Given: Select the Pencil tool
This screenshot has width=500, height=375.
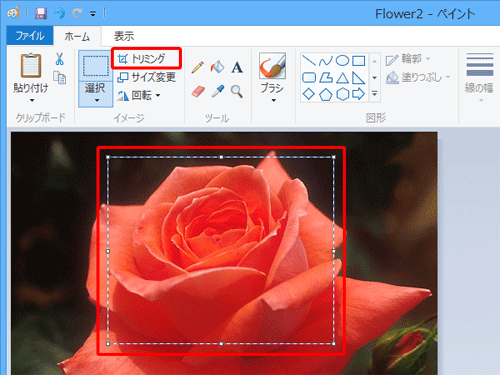Looking at the screenshot, I should (x=198, y=67).
